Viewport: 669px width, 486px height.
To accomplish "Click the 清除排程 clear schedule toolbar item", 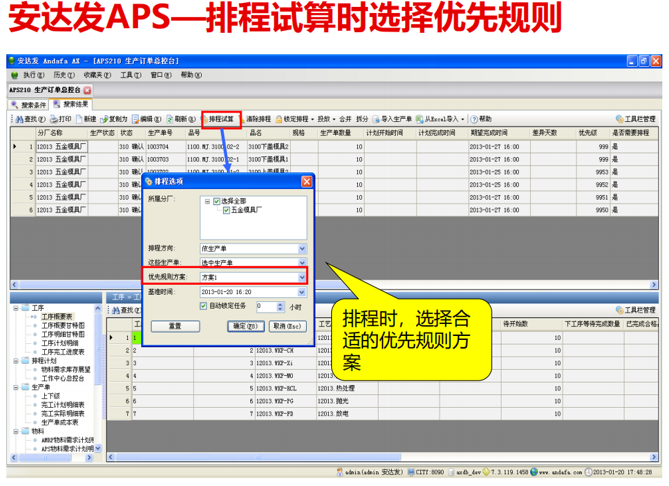I will click(258, 119).
